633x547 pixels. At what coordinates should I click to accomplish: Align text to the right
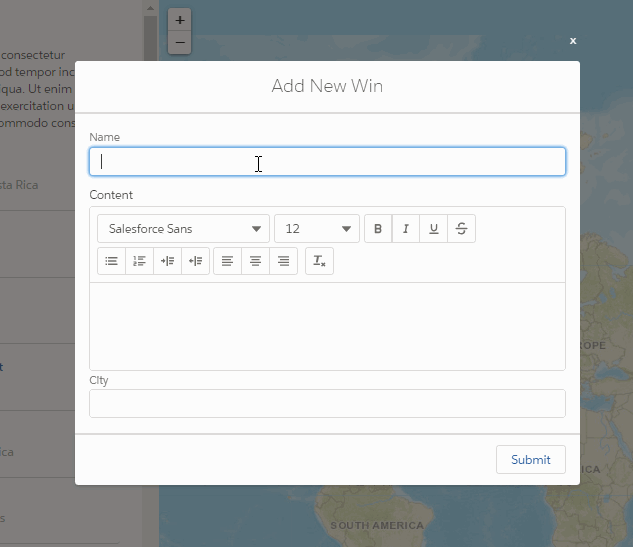click(x=283, y=261)
